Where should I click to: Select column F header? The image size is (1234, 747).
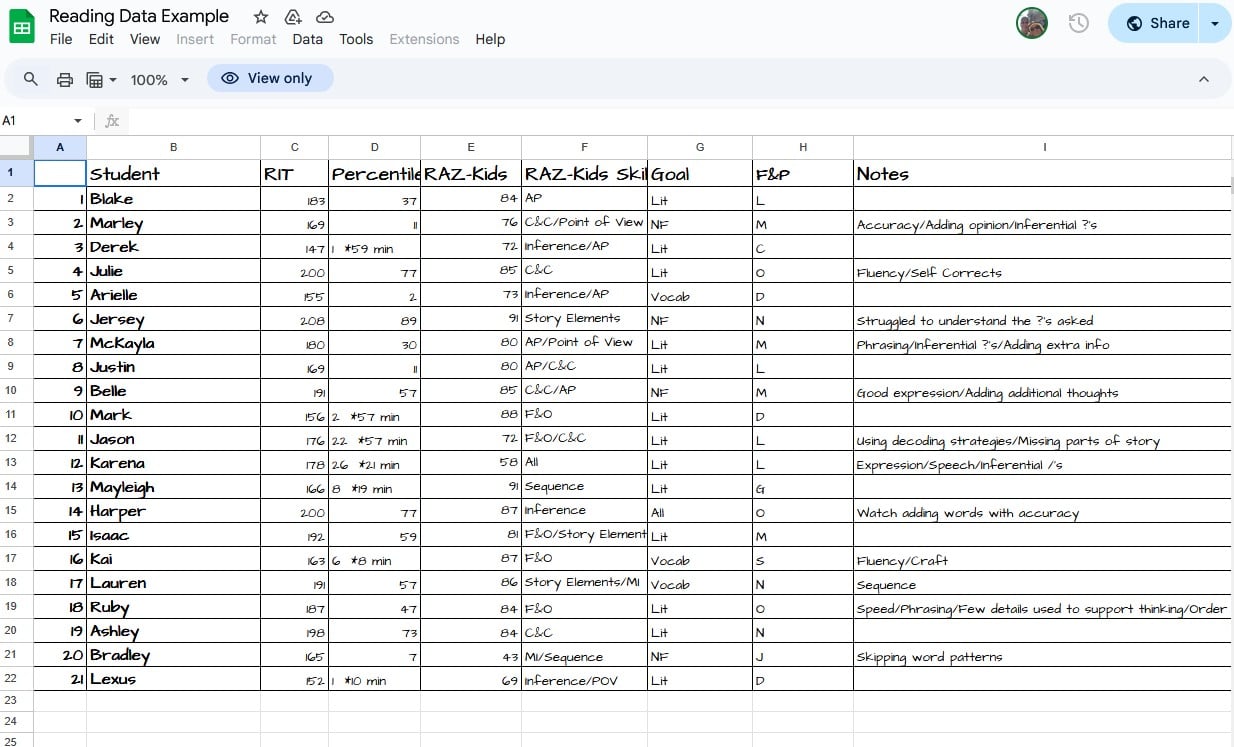pyautogui.click(x=584, y=147)
